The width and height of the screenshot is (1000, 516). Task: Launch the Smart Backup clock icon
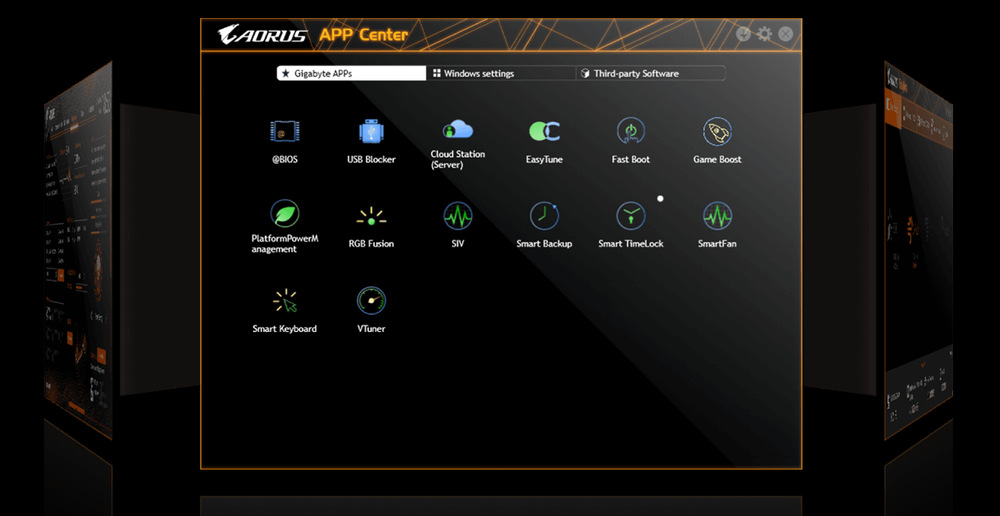[544, 216]
